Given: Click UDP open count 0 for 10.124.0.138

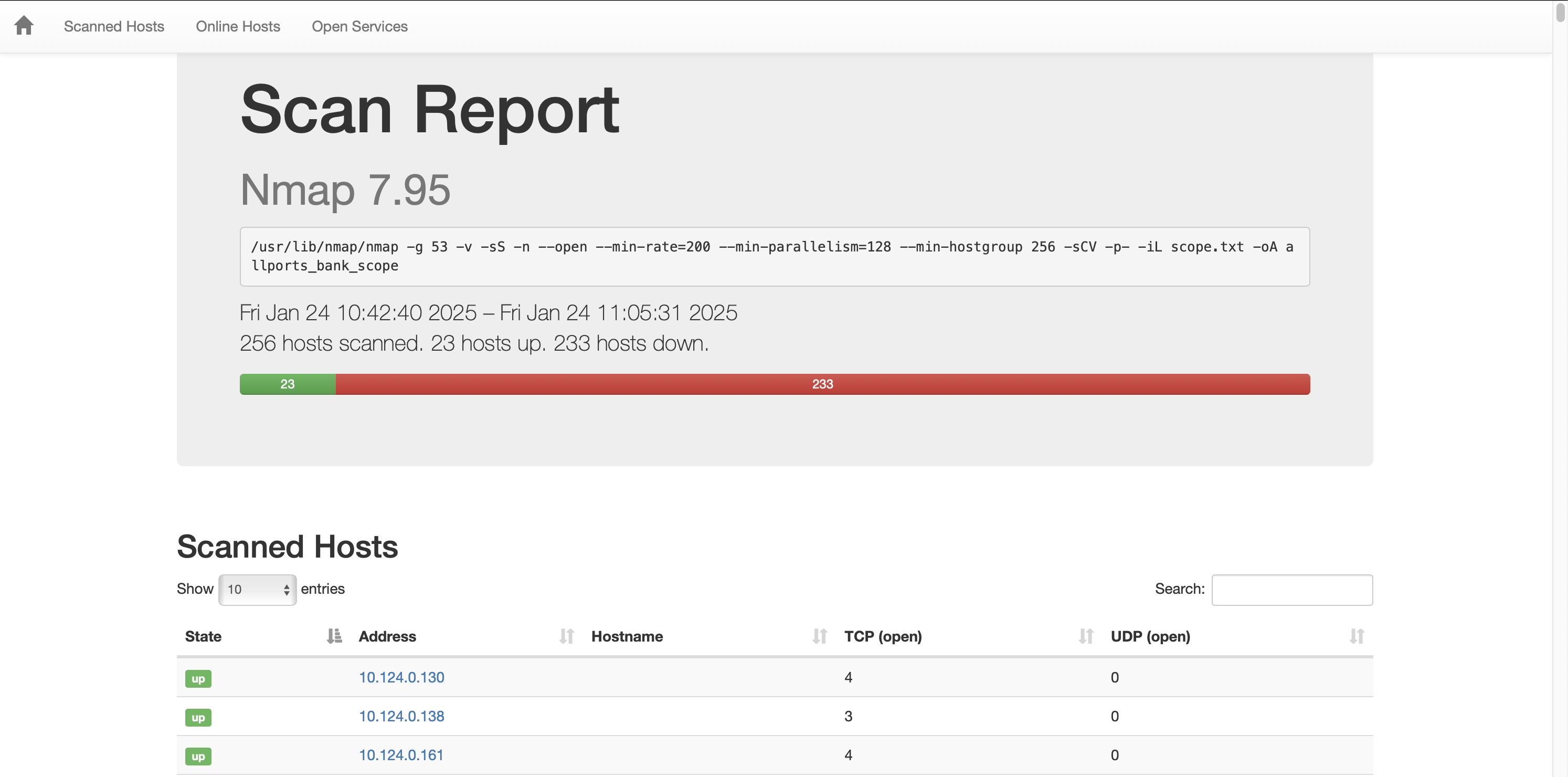Looking at the screenshot, I should (x=1115, y=716).
